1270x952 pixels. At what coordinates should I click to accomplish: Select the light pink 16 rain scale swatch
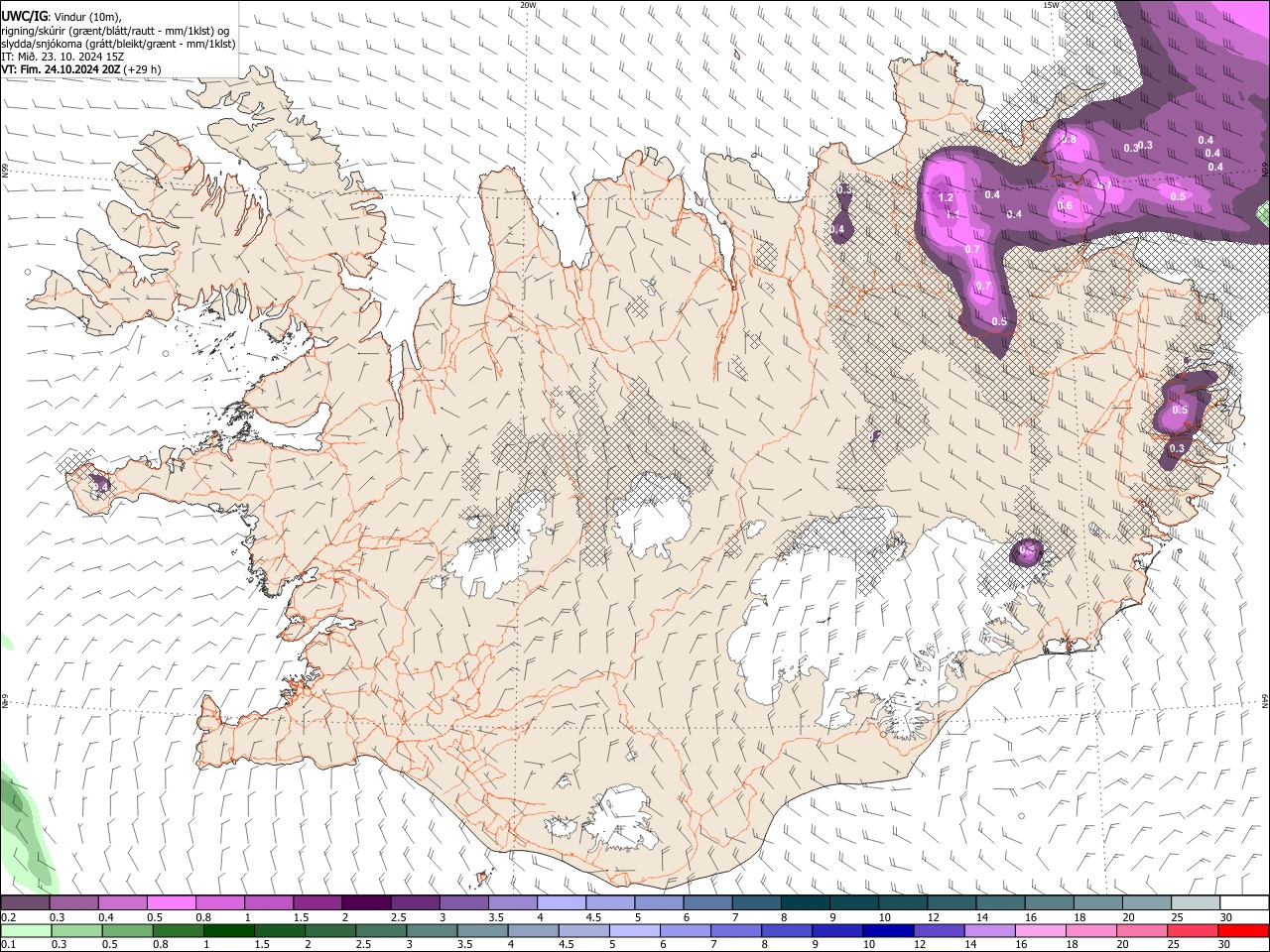(x=1040, y=930)
